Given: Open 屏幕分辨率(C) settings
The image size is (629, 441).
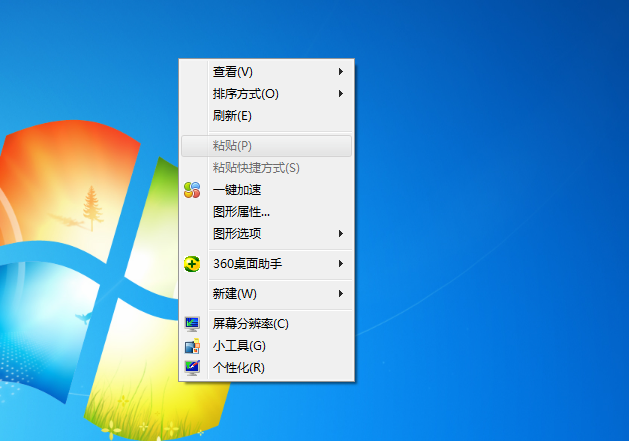Looking at the screenshot, I should [x=266, y=324].
